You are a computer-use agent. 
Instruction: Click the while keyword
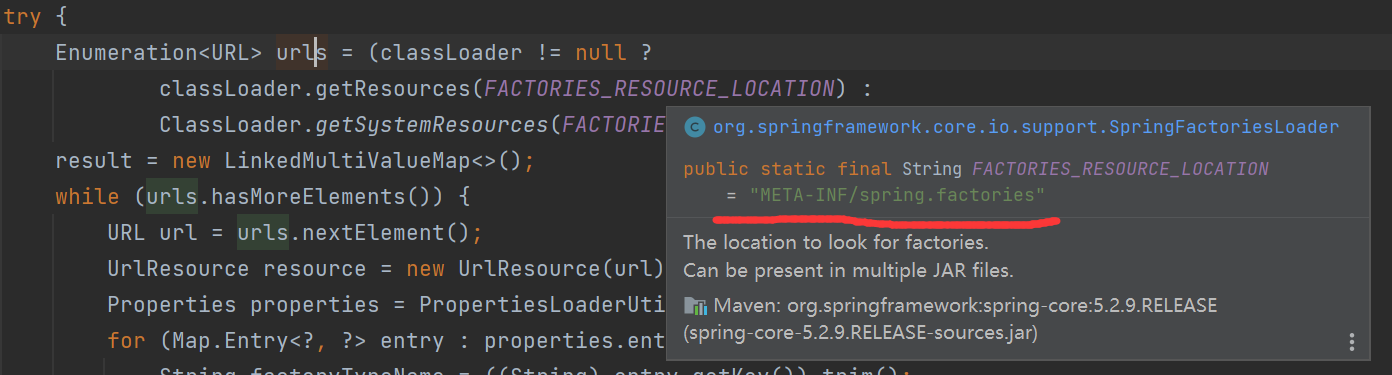(x=87, y=197)
